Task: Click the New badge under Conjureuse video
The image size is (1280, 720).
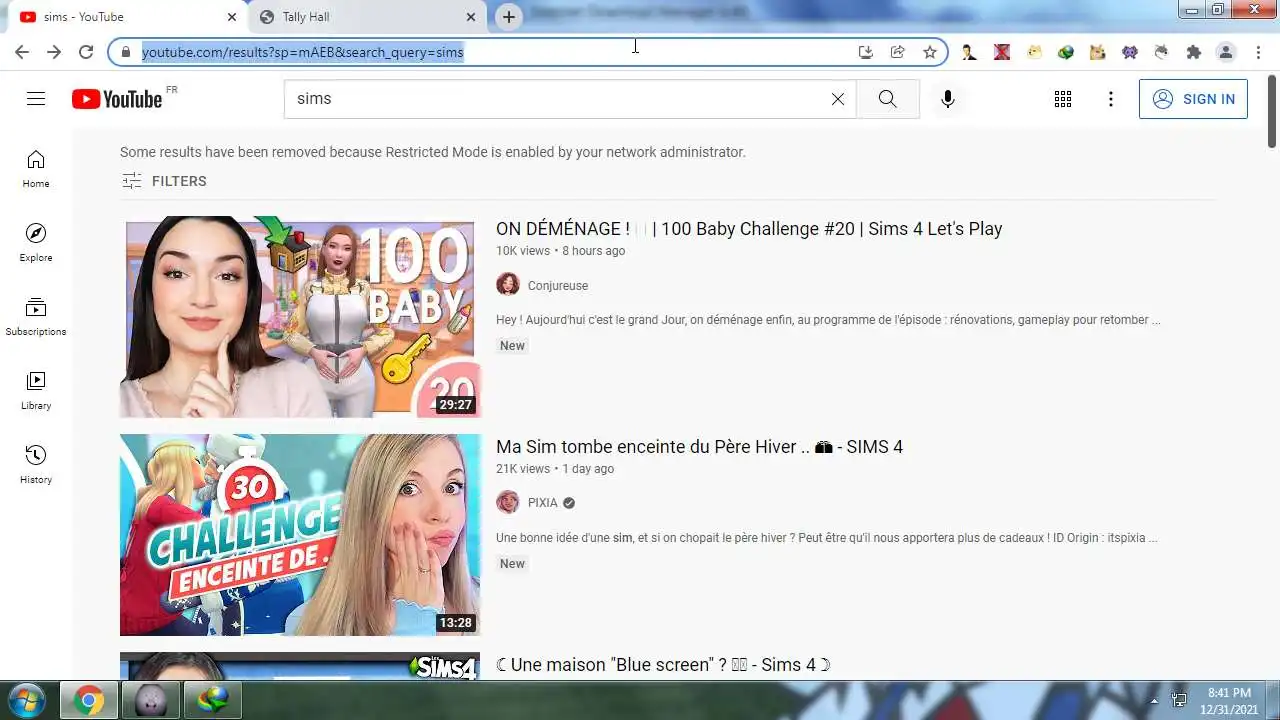Action: 512,346
